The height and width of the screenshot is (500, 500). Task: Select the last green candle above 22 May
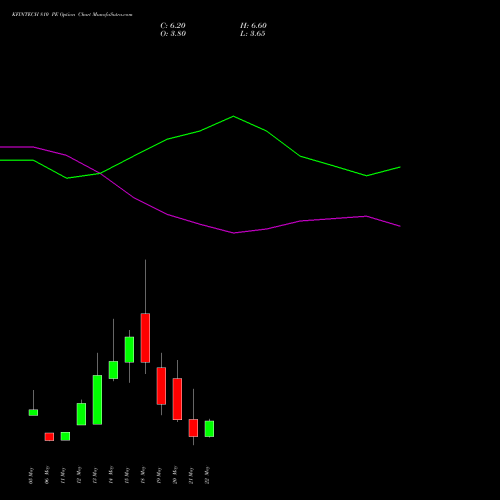[209, 429]
